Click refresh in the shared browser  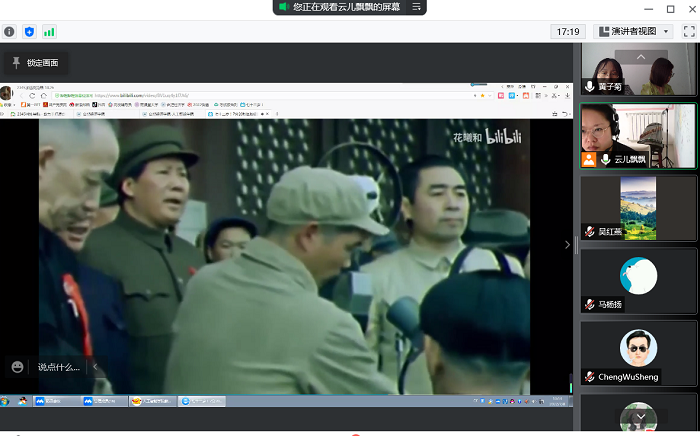[32, 96]
